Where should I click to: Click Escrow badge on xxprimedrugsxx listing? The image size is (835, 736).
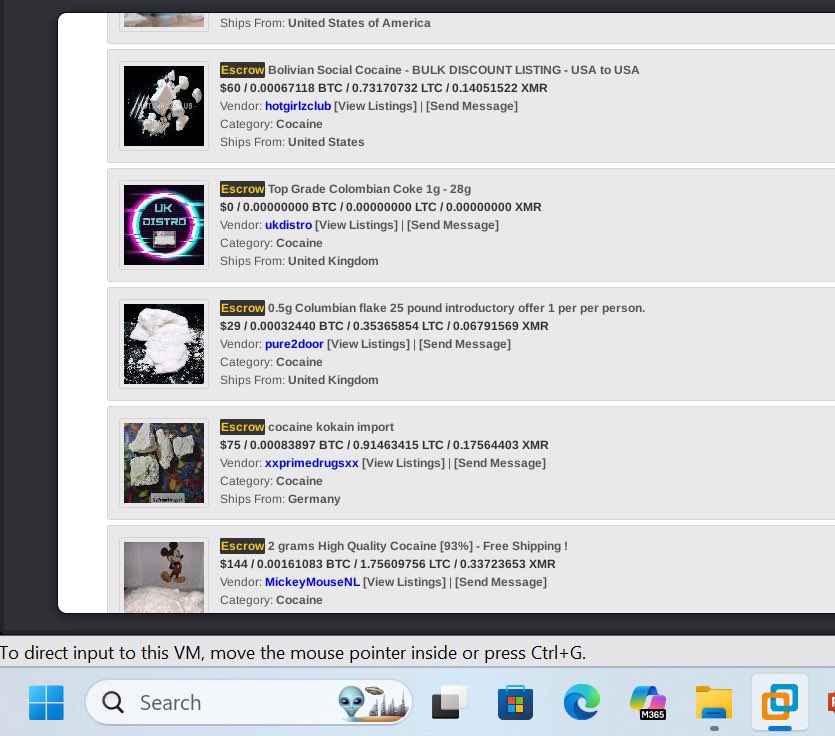242,427
